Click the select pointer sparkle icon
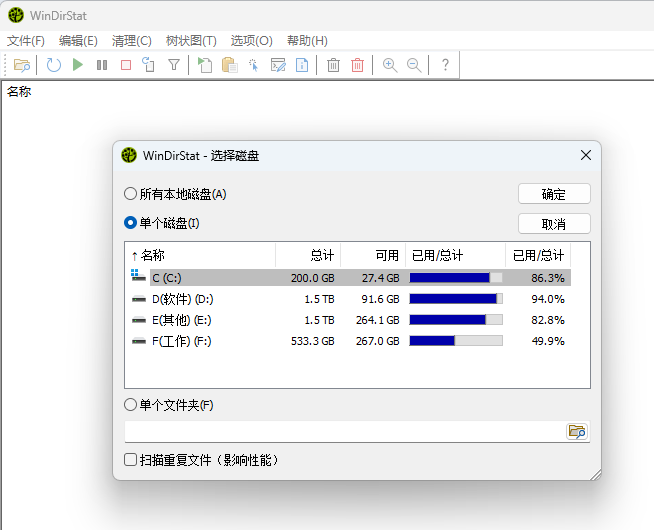Viewport: 654px width, 530px height. 253,65
